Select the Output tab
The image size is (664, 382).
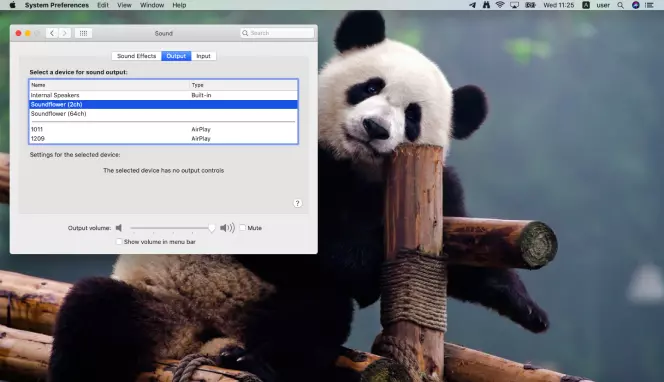[x=176, y=56]
